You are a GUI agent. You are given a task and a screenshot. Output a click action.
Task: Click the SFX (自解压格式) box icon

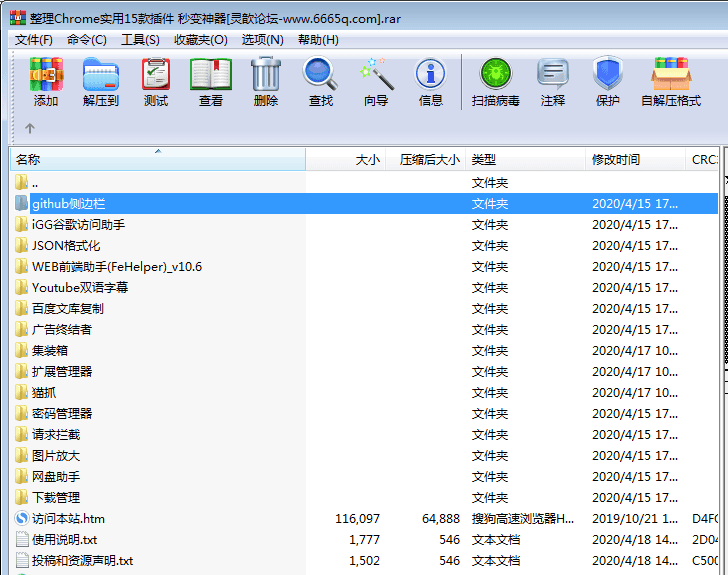pos(671,74)
